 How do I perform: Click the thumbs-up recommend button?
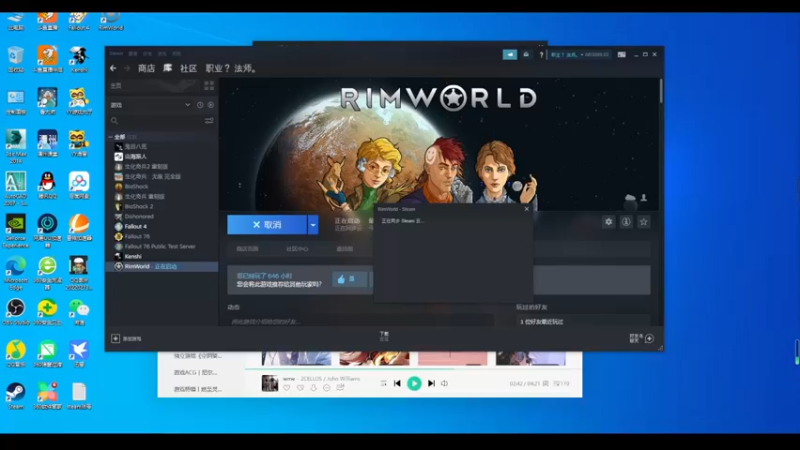[349, 279]
